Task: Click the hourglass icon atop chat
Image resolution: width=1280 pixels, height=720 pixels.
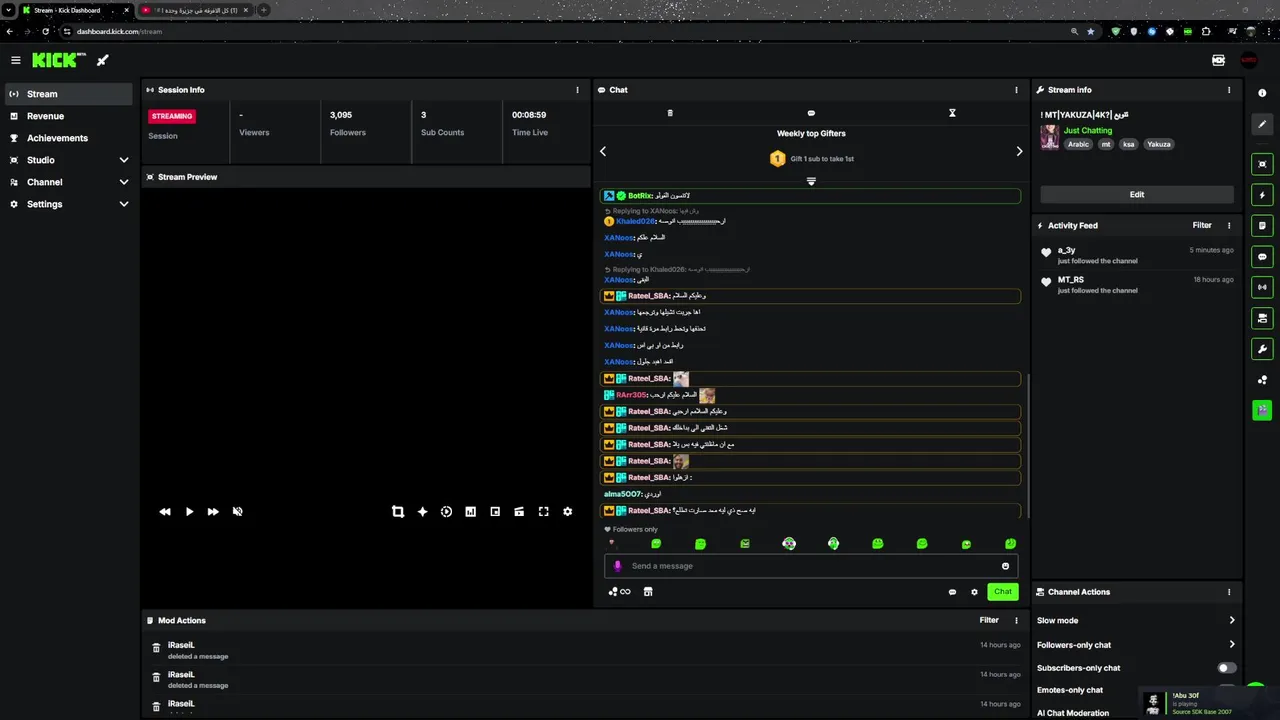Action: coord(952,113)
